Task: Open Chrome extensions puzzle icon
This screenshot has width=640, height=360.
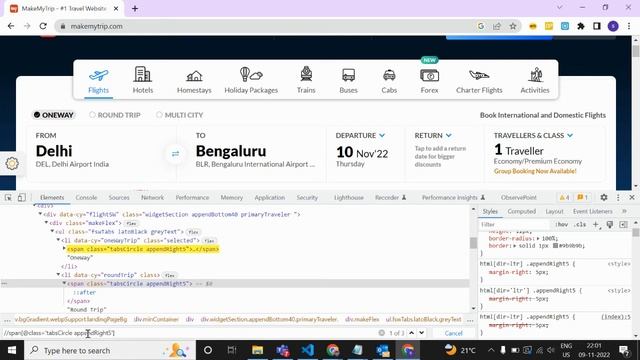Action: 580,26
